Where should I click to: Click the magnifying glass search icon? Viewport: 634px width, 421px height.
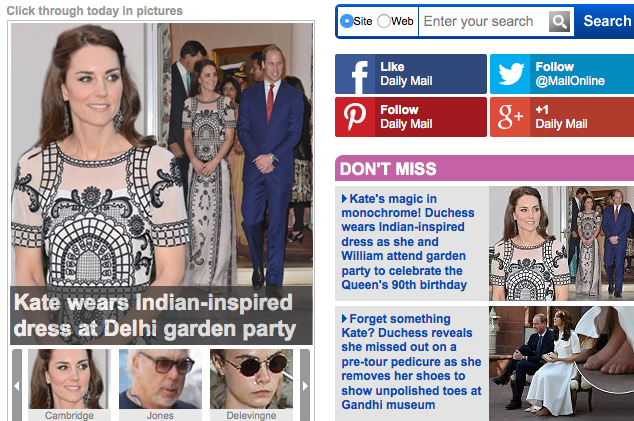point(560,21)
